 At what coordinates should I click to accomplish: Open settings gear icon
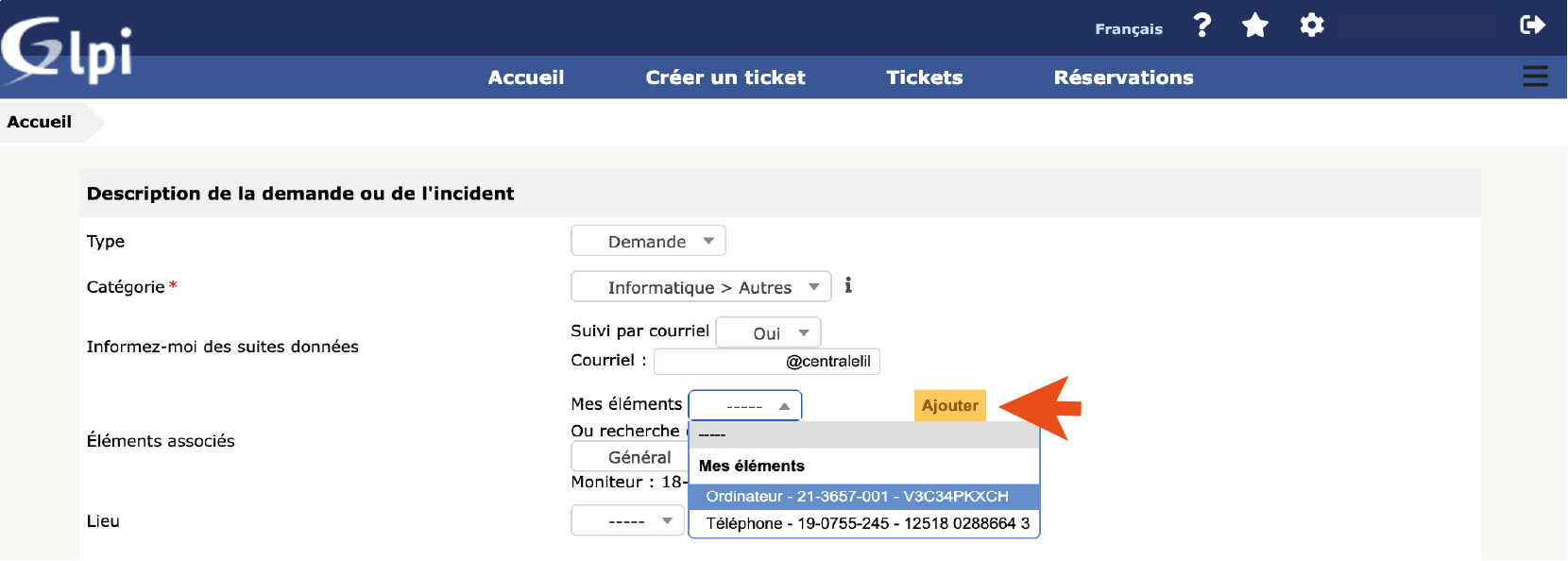point(1312,25)
